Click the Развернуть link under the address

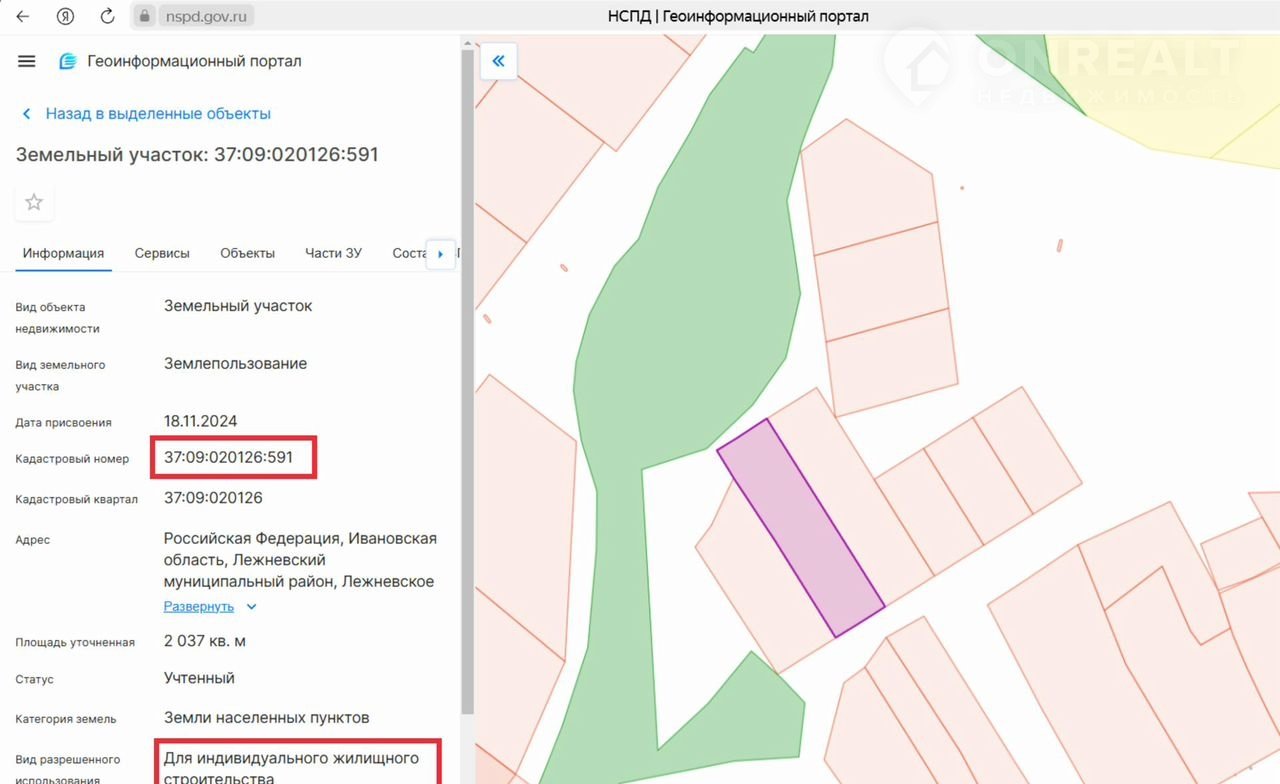[x=198, y=607]
